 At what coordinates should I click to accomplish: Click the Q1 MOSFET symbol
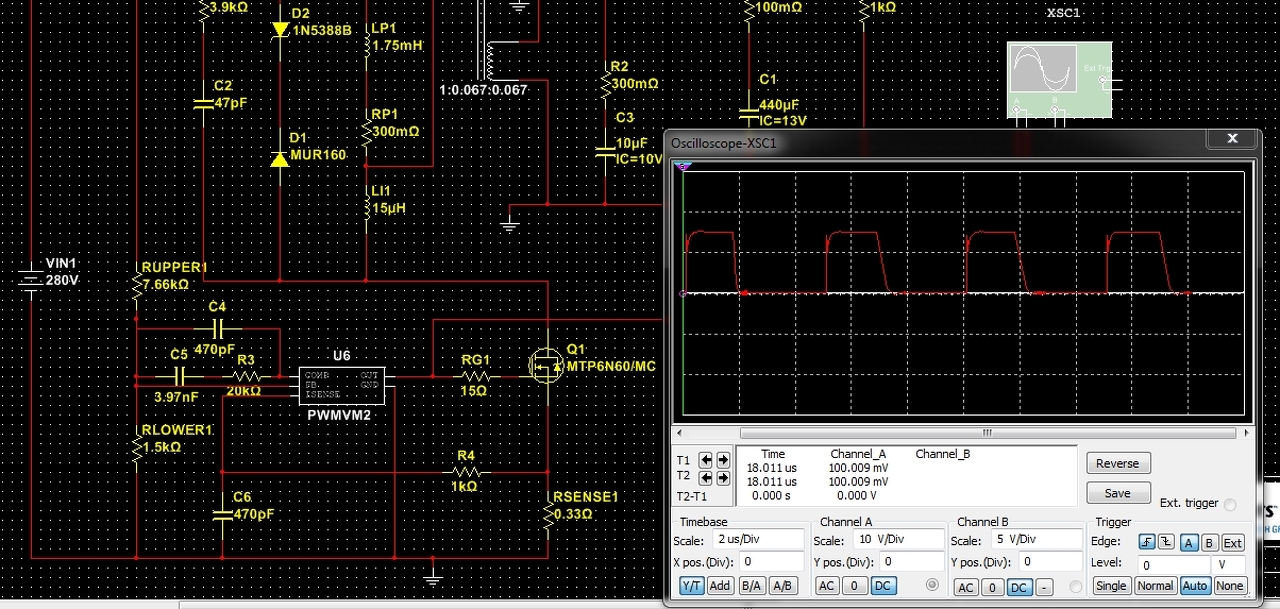546,367
